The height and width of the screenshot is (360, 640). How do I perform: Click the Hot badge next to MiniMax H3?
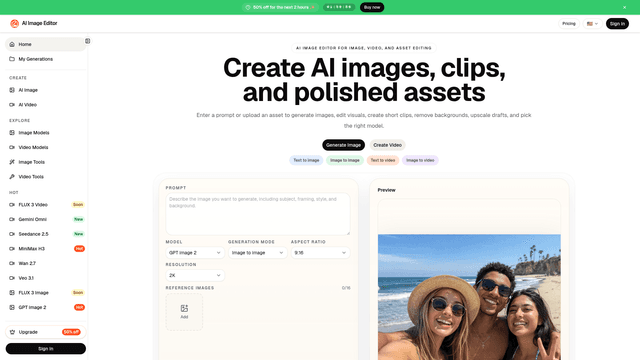pyautogui.click(x=79, y=249)
